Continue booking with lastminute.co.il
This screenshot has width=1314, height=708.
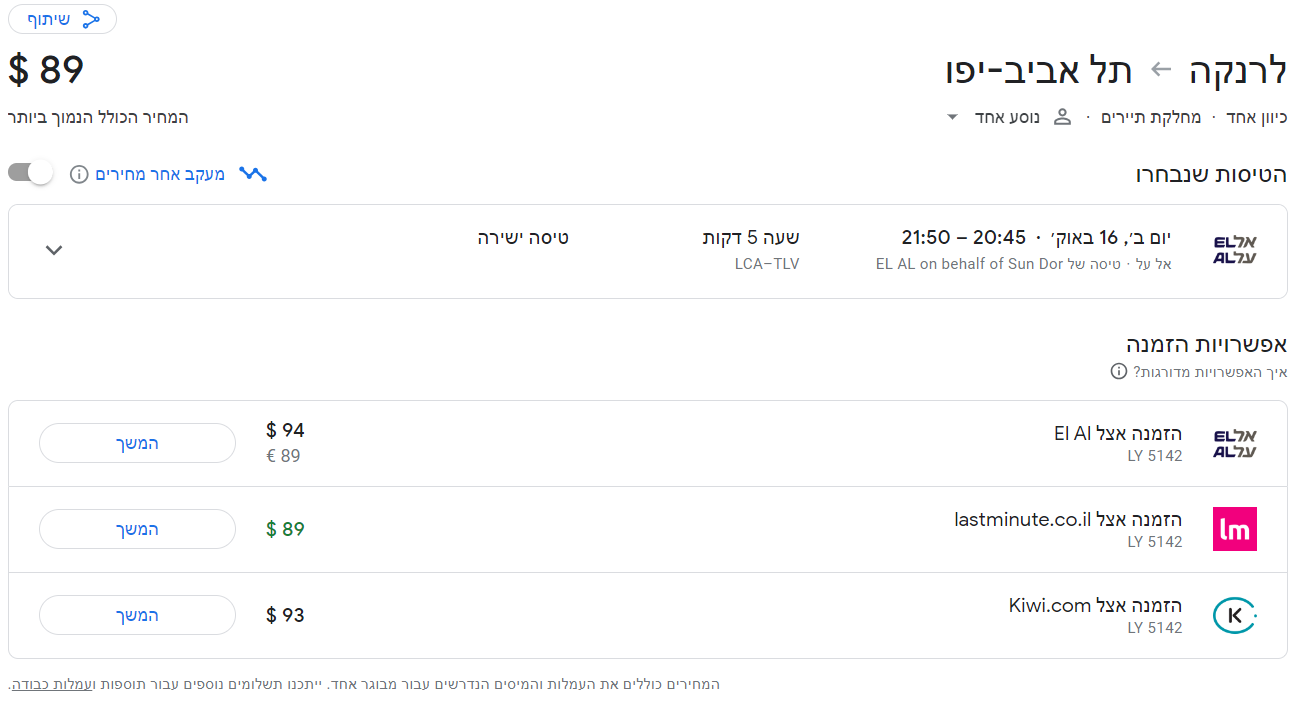137,529
